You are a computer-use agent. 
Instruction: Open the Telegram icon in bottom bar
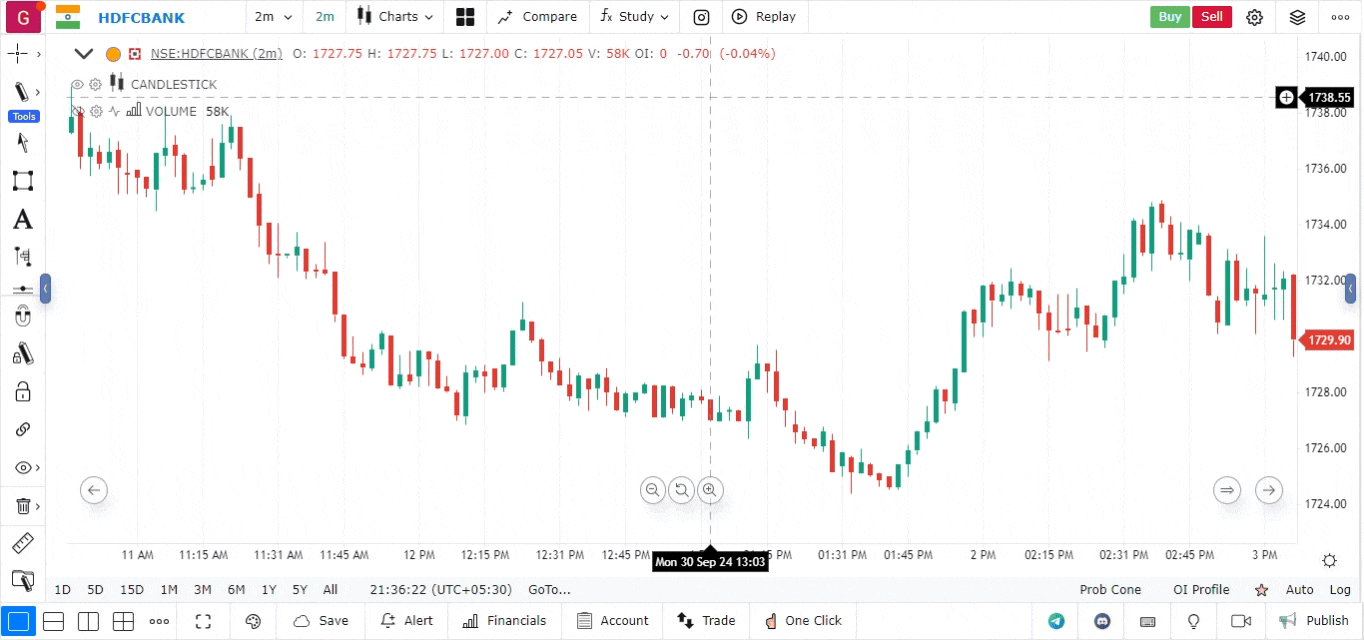pos(1056,621)
